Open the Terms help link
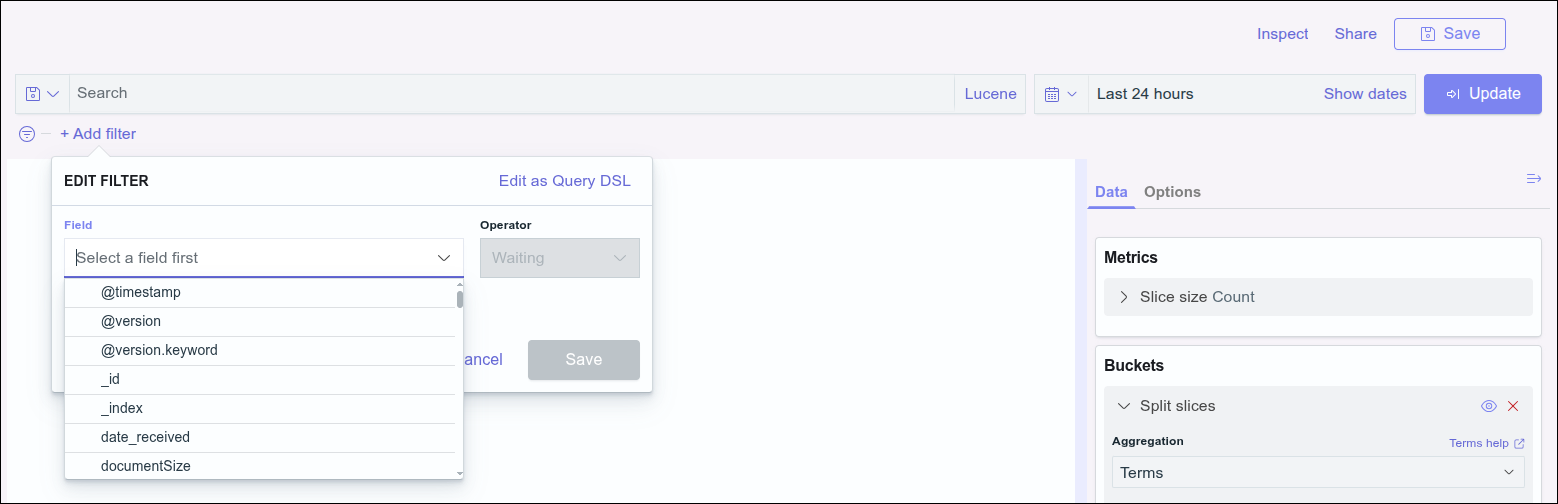 [1486, 443]
